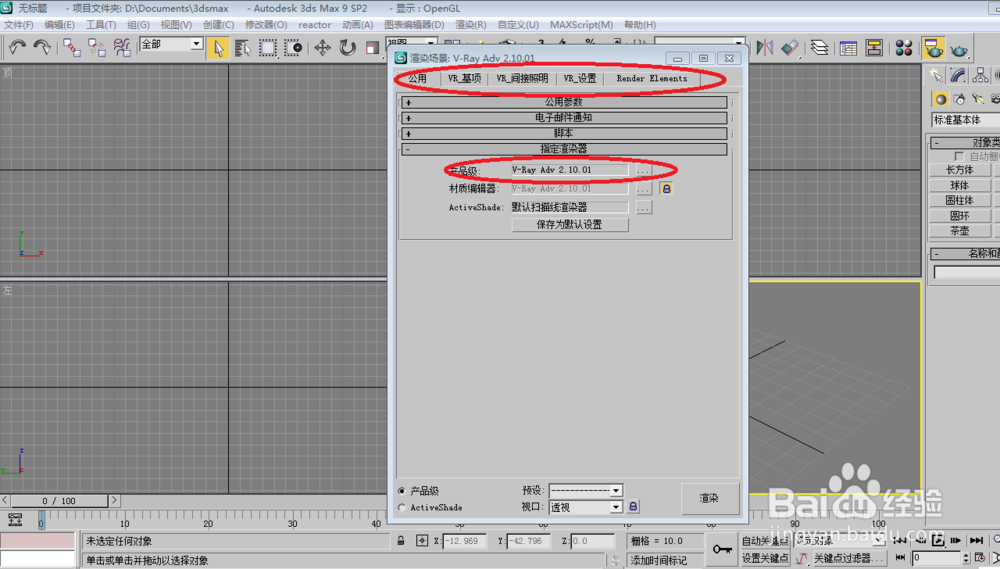Open Render Scene dialog teapot icon
The height and width of the screenshot is (569, 1000).
coord(933,48)
